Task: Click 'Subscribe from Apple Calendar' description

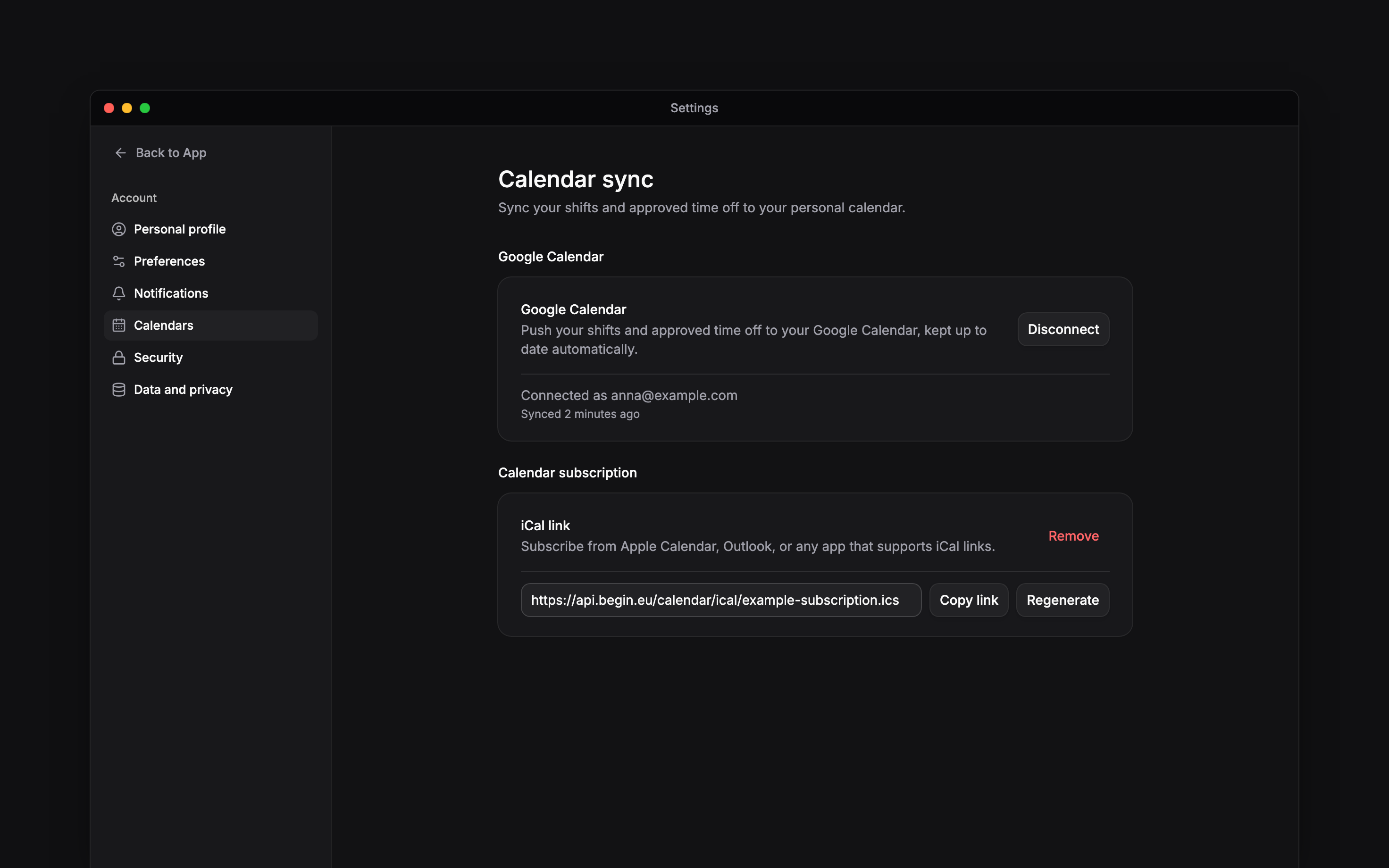Action: [x=758, y=546]
